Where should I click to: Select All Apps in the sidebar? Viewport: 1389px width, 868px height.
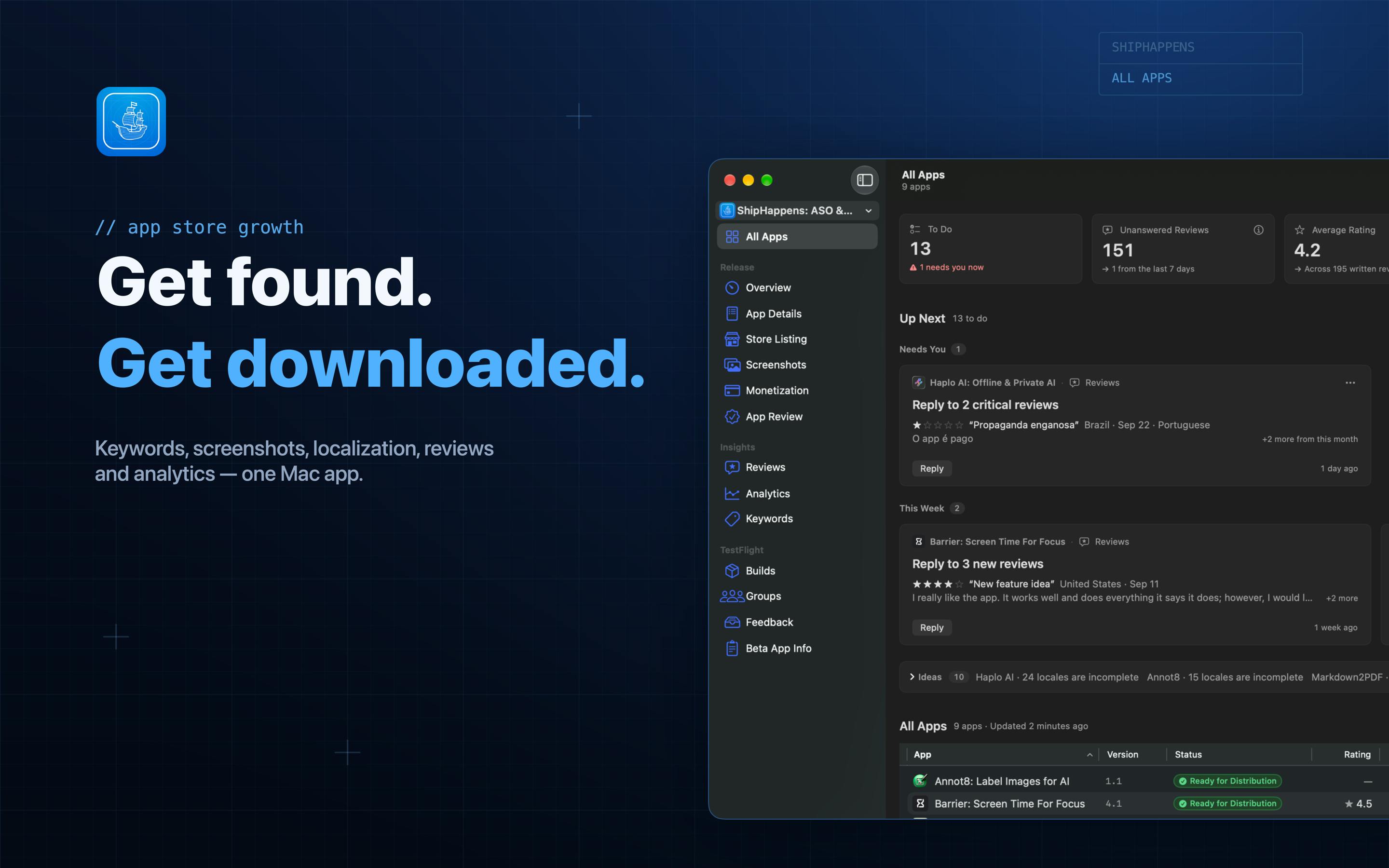(797, 236)
